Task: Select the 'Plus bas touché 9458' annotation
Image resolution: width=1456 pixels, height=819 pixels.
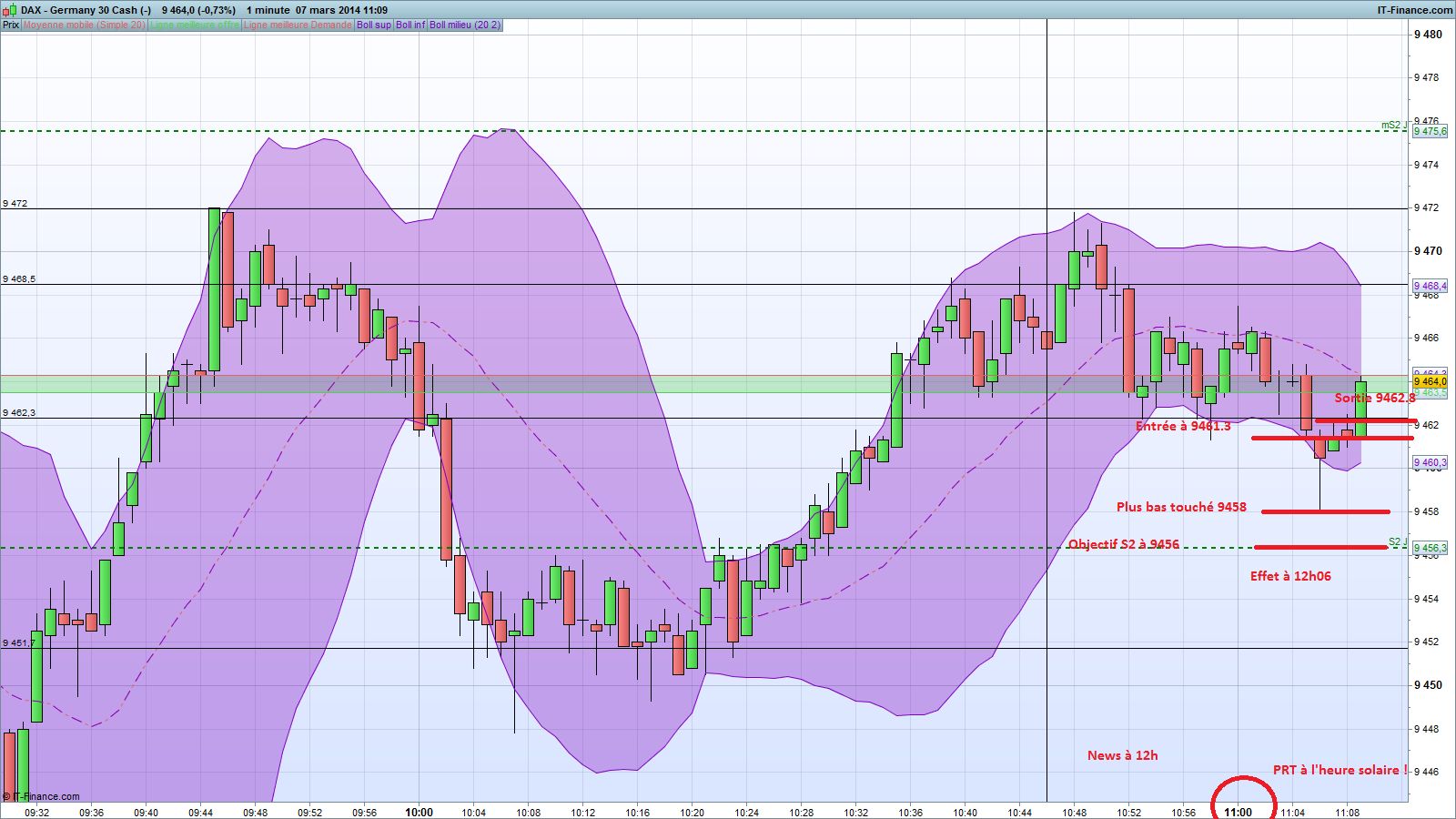Action: click(x=1181, y=507)
